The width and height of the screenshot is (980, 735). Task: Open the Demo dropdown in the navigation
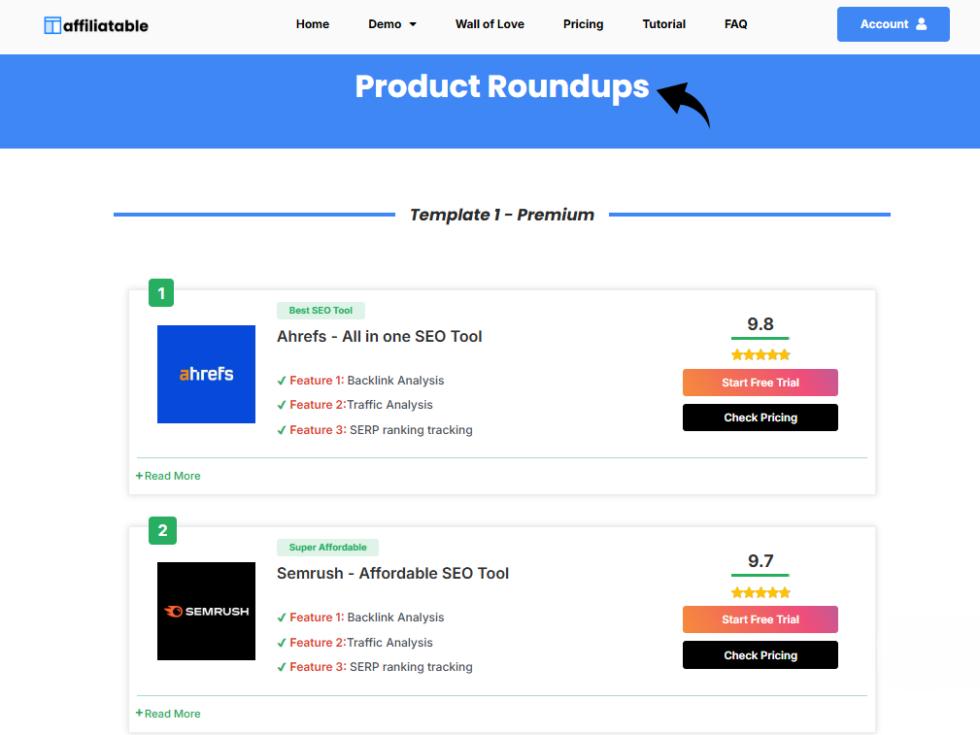click(392, 24)
